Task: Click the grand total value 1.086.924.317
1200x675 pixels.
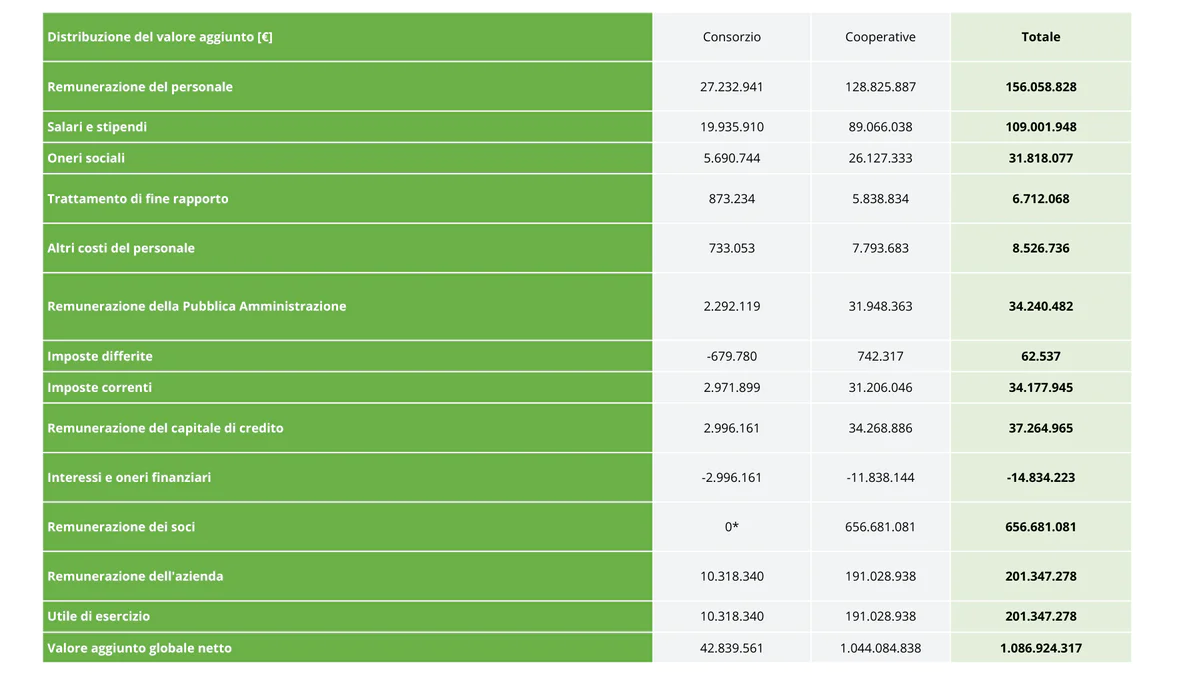Action: 1040,648
